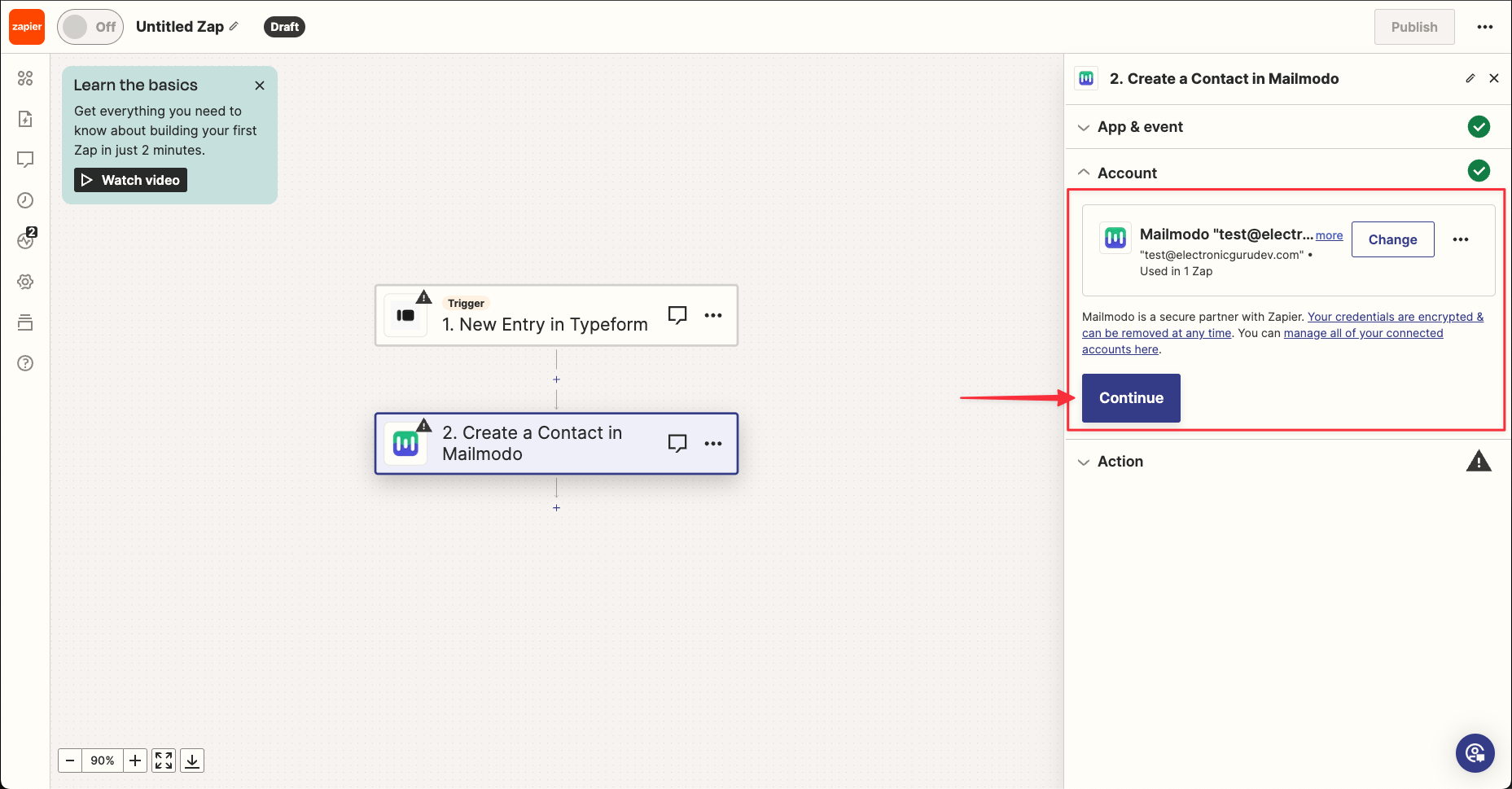Fit the Zap to view
The image size is (1512, 789).
click(x=164, y=761)
